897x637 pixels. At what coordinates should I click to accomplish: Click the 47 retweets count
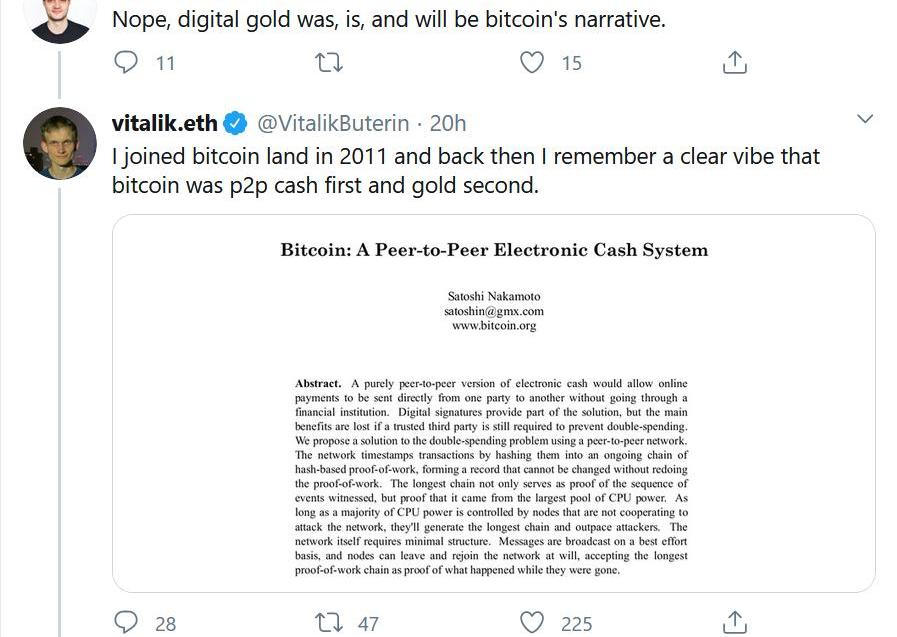tap(368, 624)
